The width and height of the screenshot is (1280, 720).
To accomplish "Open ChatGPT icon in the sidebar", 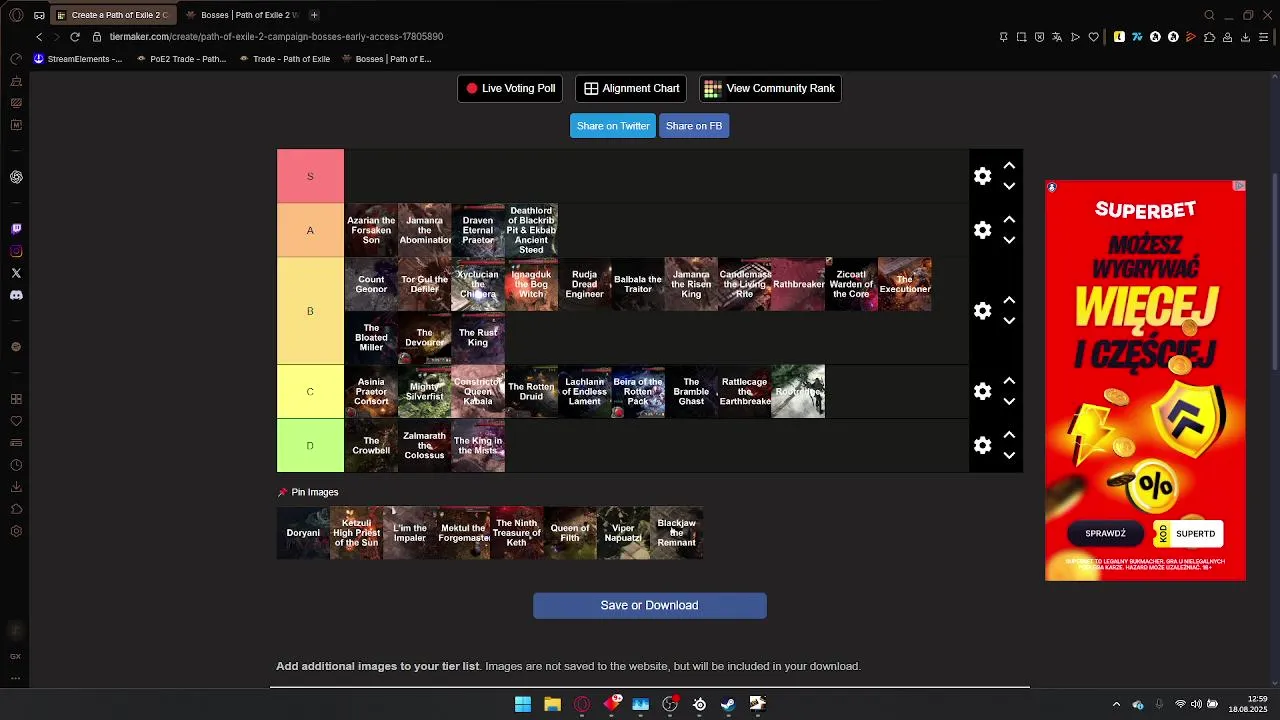I will click(16, 177).
